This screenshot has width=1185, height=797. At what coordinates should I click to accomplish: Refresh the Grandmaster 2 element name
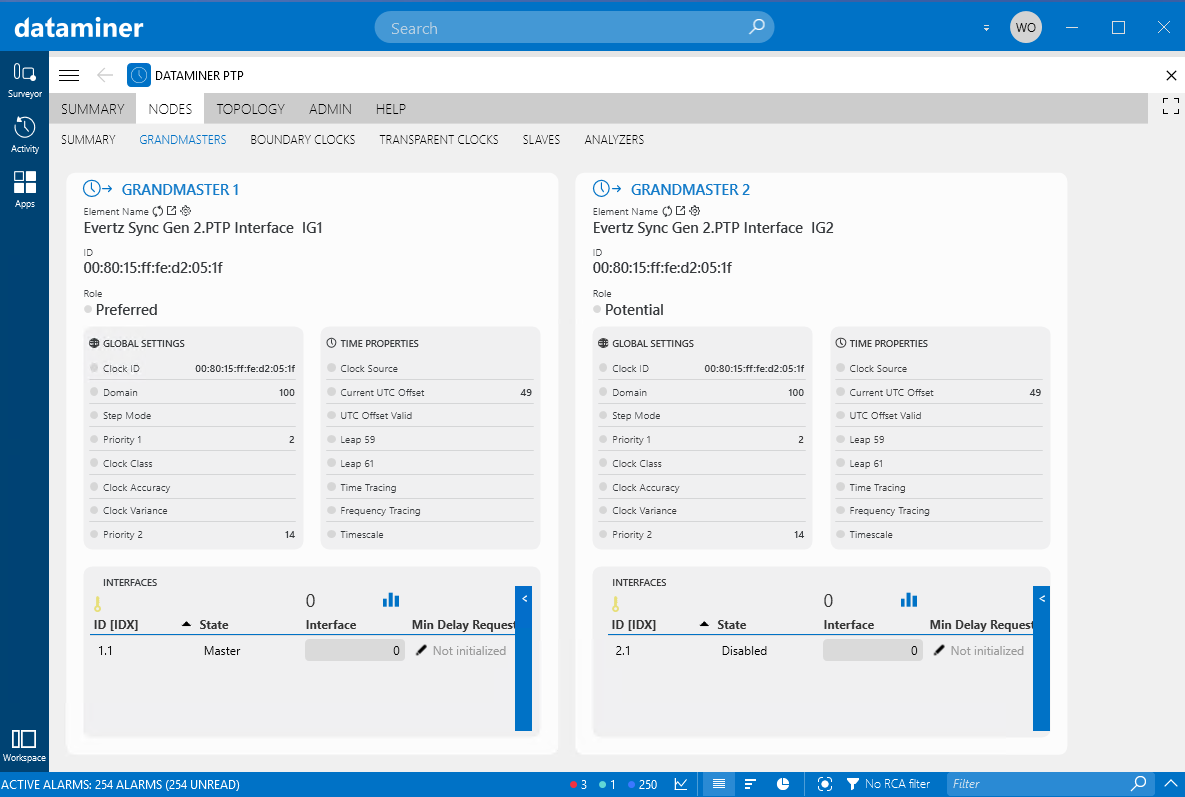coord(667,212)
